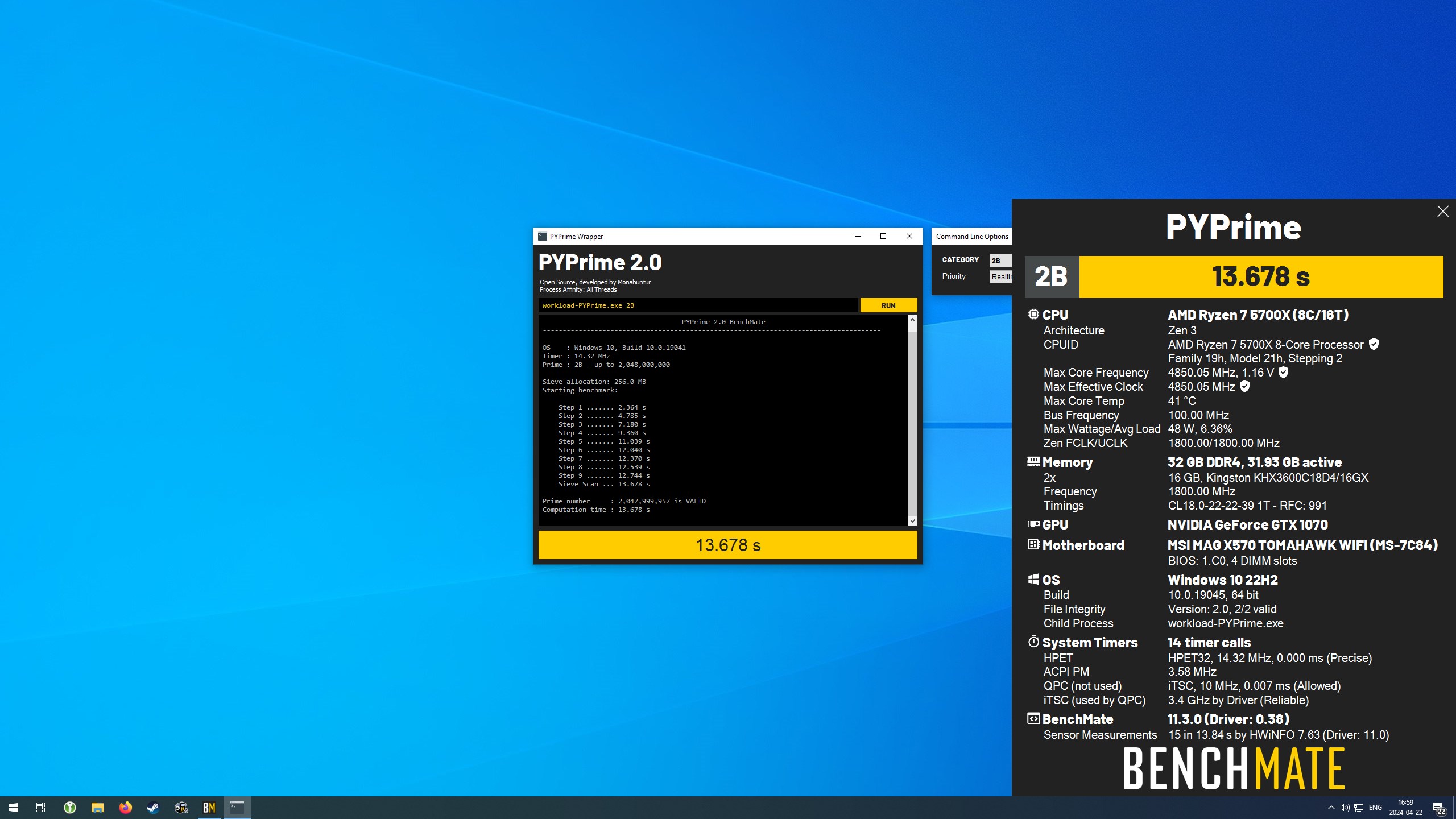Click the OS Windows logo icon
The width and height of the screenshot is (1456, 819).
point(1033,579)
